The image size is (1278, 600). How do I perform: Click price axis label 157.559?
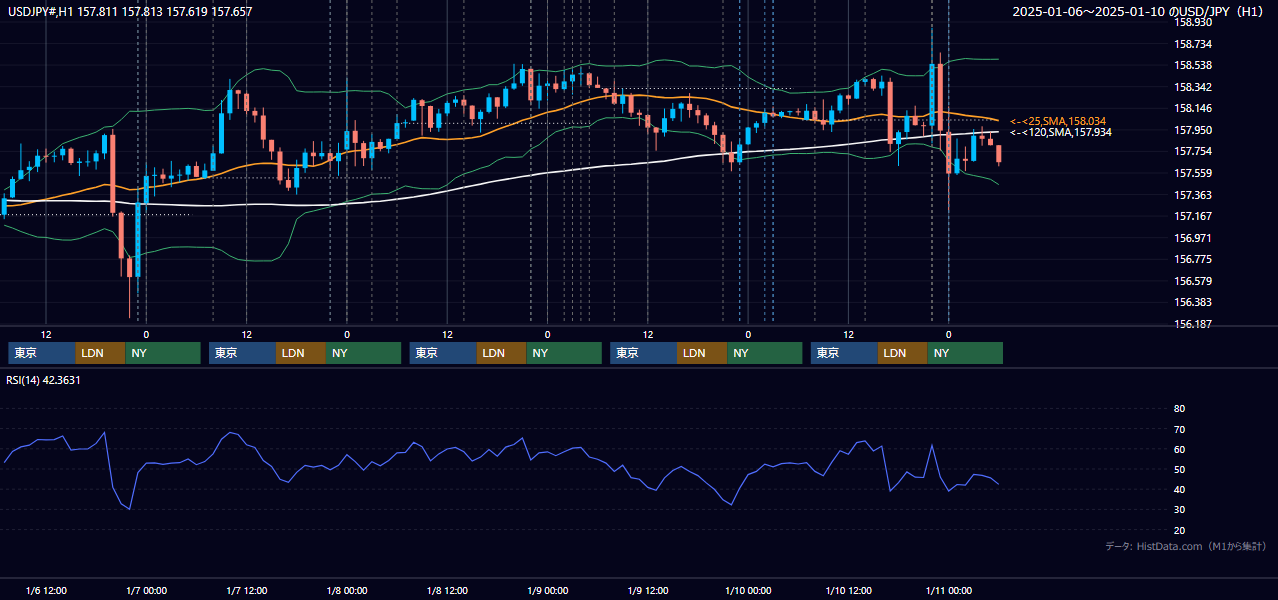[1193, 173]
